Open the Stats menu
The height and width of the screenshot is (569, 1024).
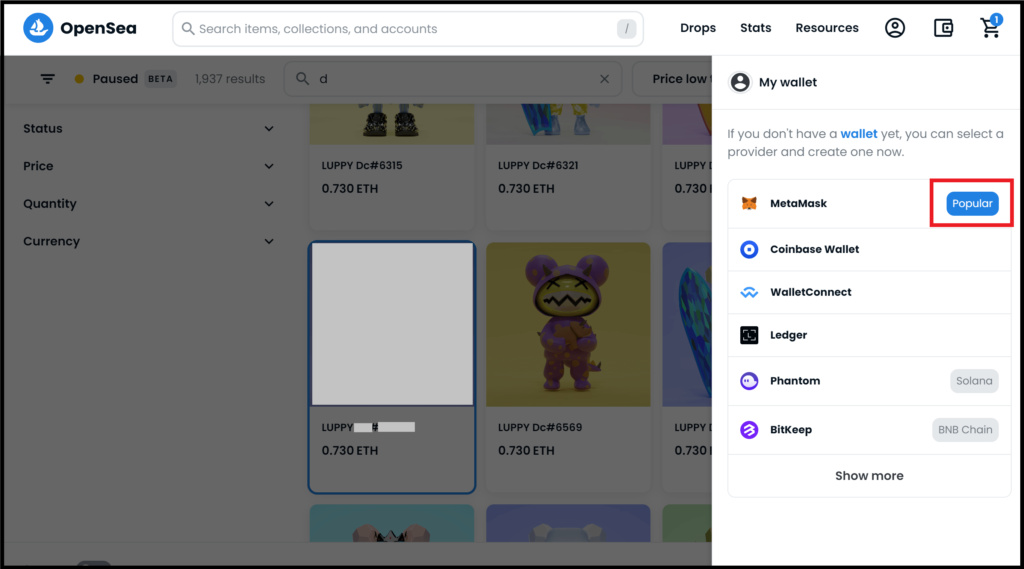756,28
